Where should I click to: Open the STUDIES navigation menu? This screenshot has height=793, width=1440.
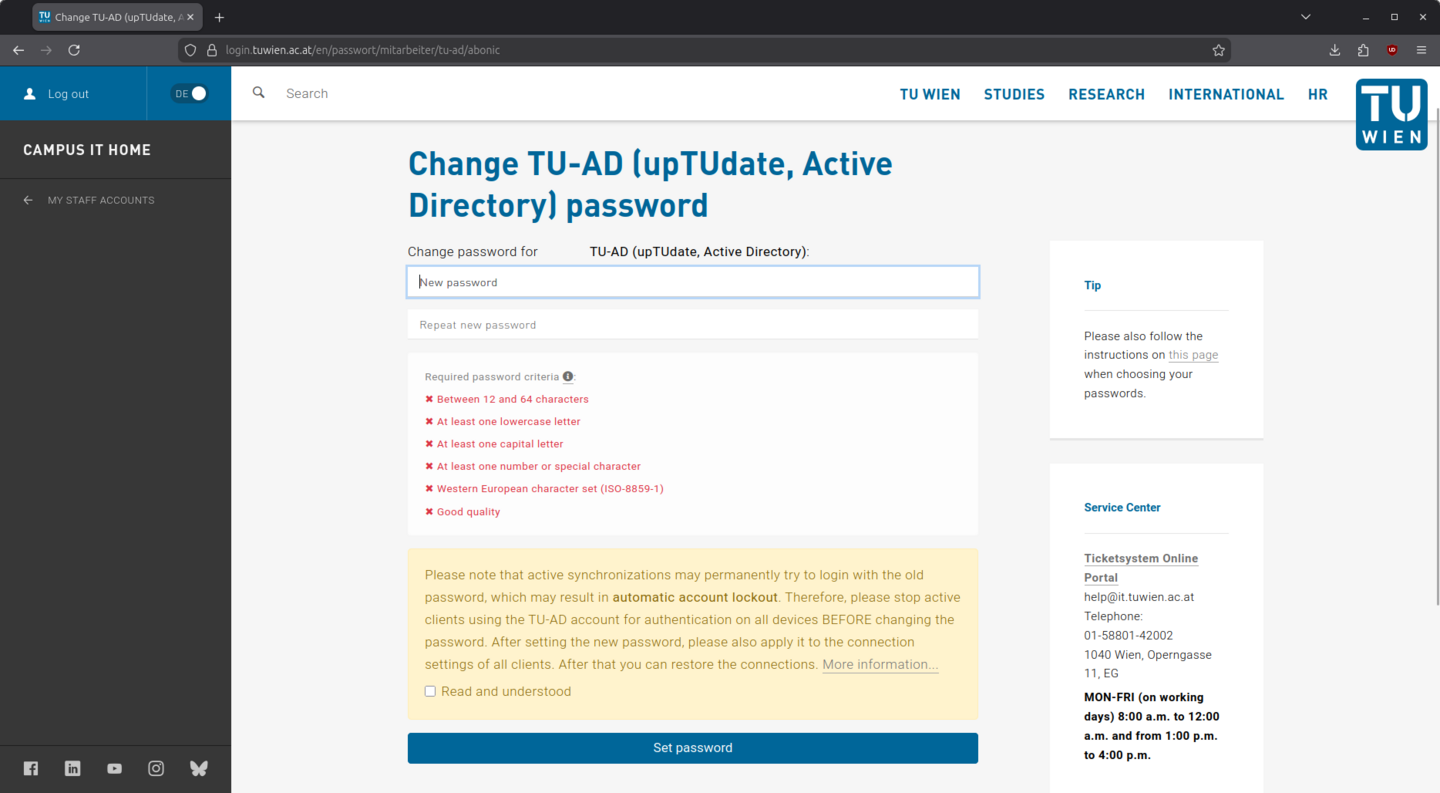[1014, 94]
